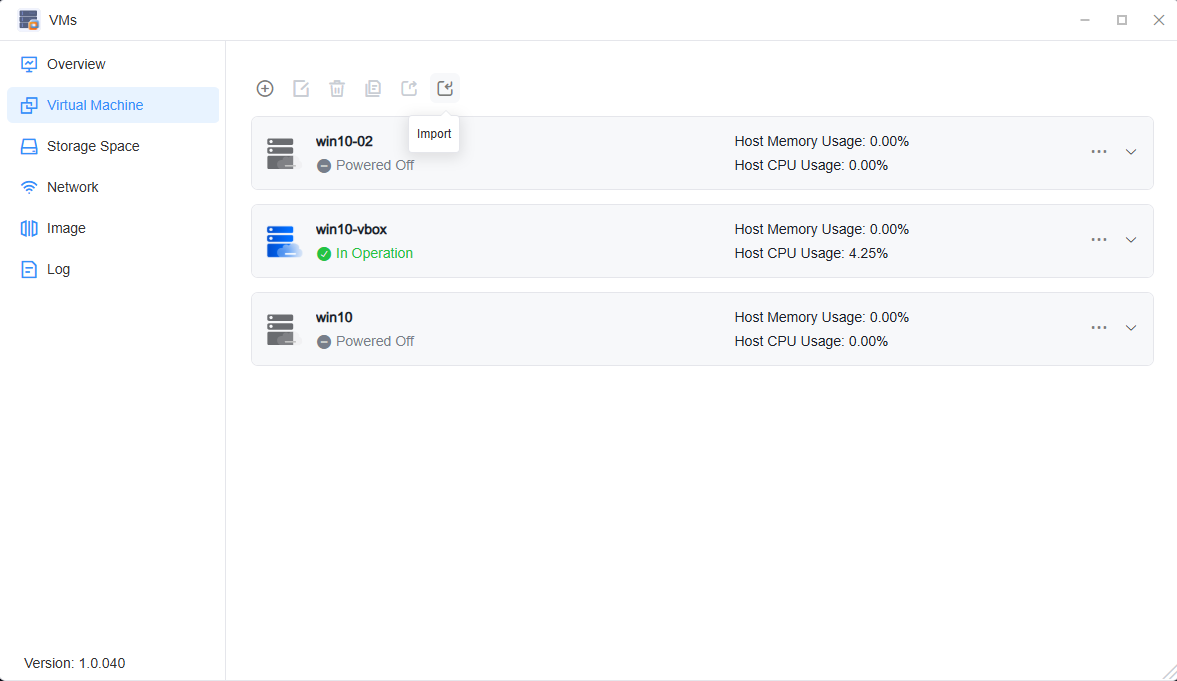Select the Clone VM icon

(373, 88)
